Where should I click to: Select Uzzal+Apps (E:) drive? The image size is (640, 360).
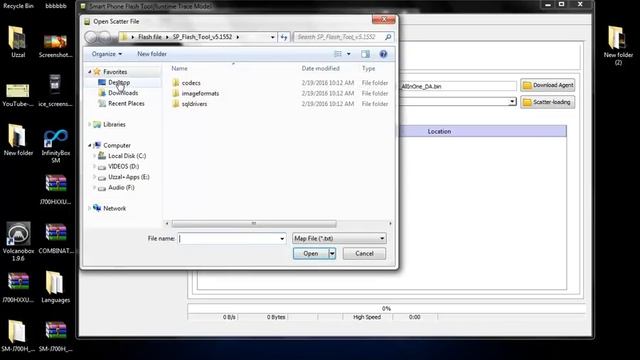point(129,177)
